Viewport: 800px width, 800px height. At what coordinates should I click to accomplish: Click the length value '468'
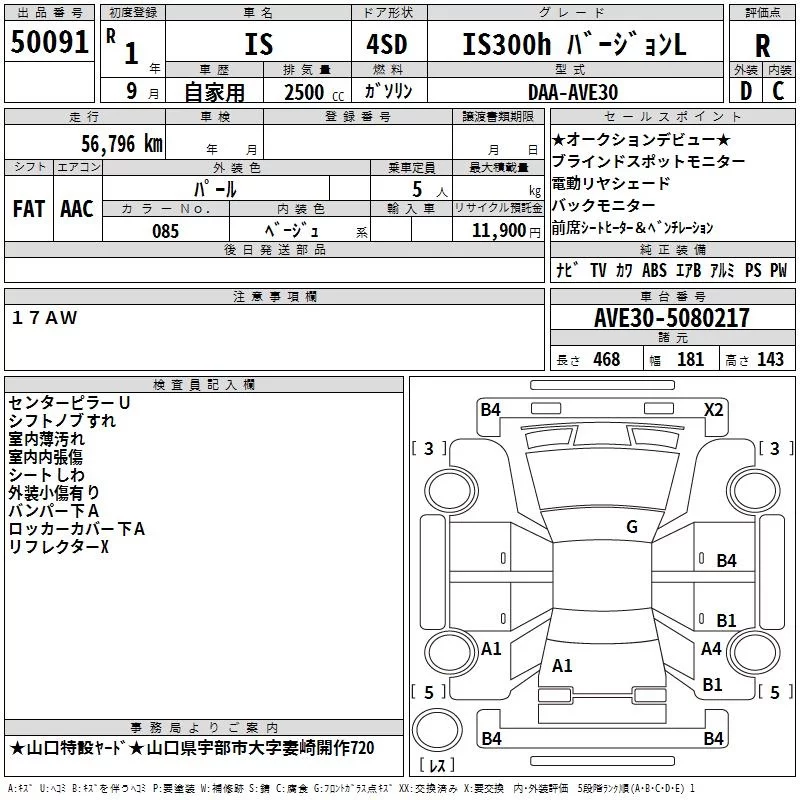click(x=607, y=359)
